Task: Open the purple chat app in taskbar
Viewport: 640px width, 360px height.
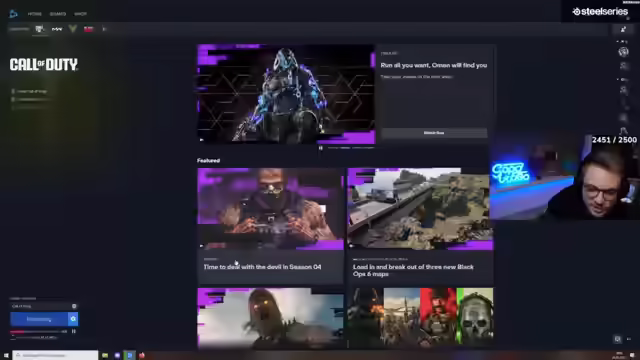Action: 117,356
